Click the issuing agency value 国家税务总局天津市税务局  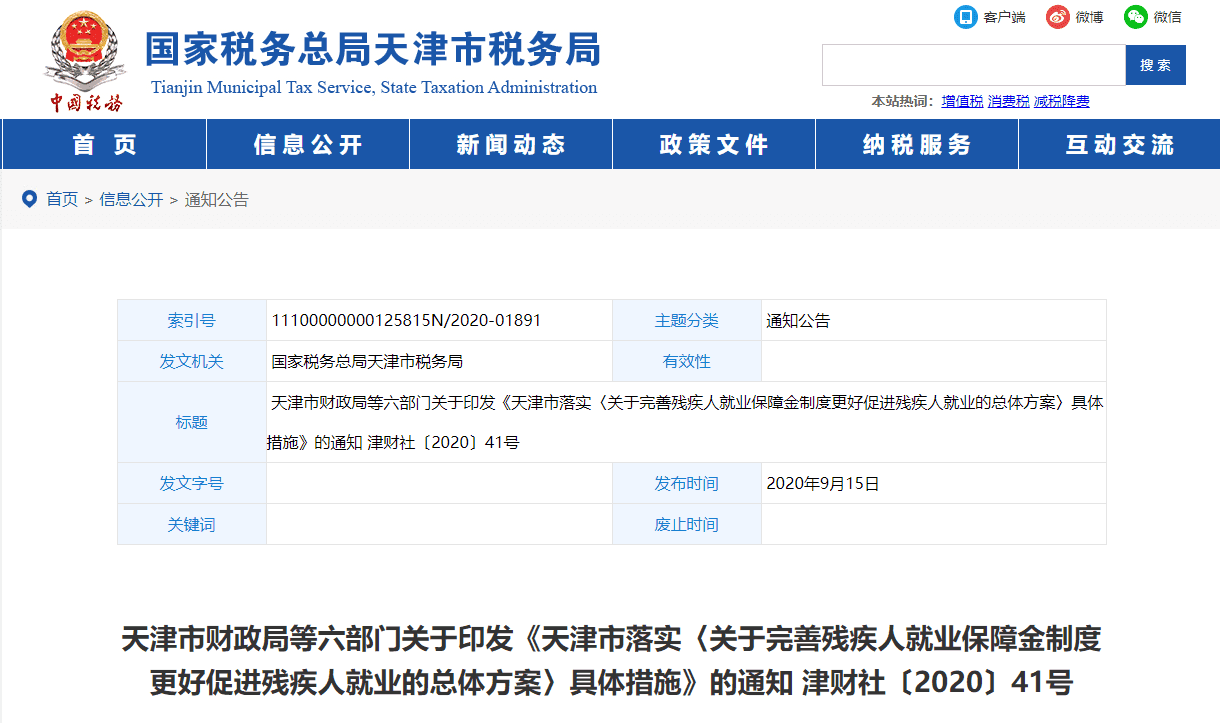(x=367, y=361)
